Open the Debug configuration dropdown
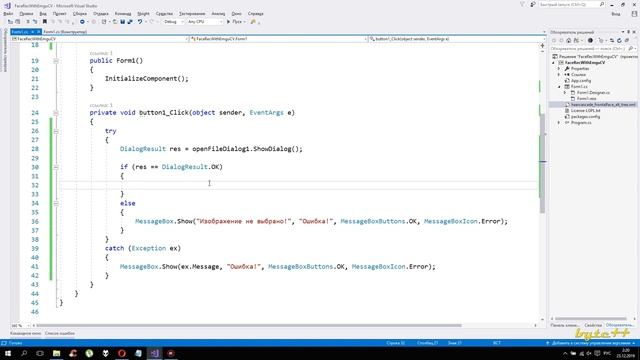 [x=174, y=22]
